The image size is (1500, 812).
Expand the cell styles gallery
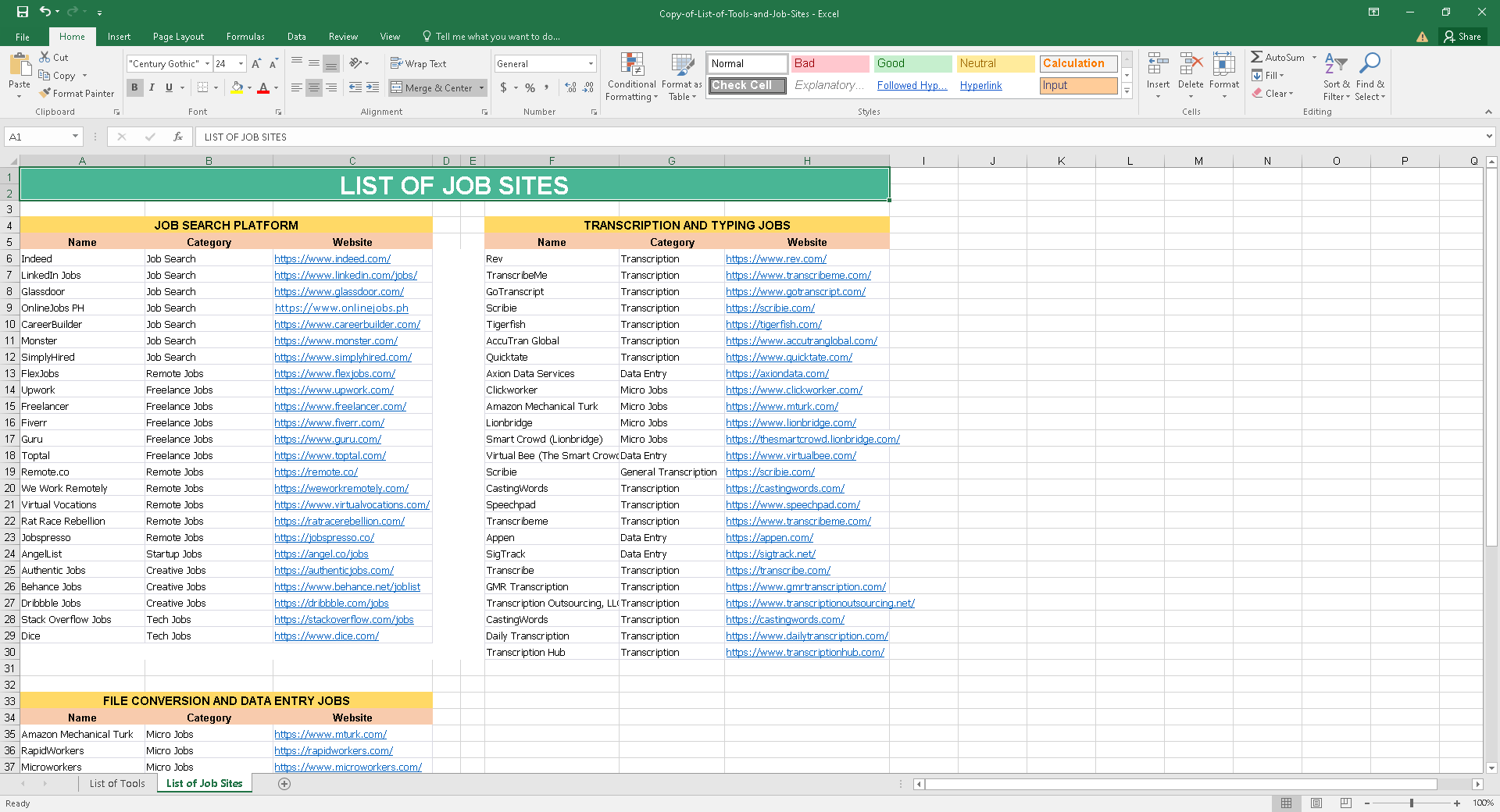coord(1127,91)
